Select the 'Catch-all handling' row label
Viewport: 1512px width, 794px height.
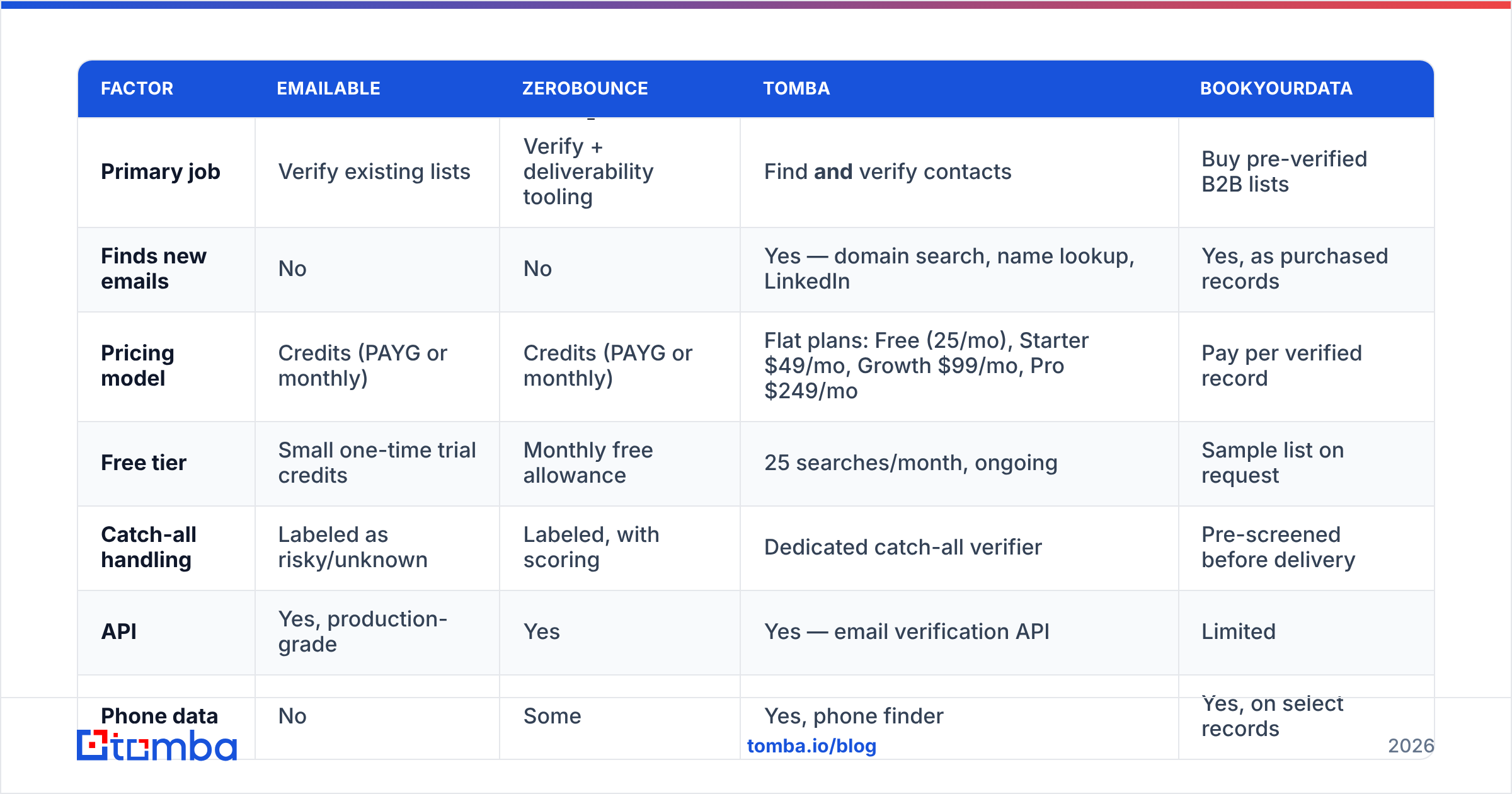149,547
